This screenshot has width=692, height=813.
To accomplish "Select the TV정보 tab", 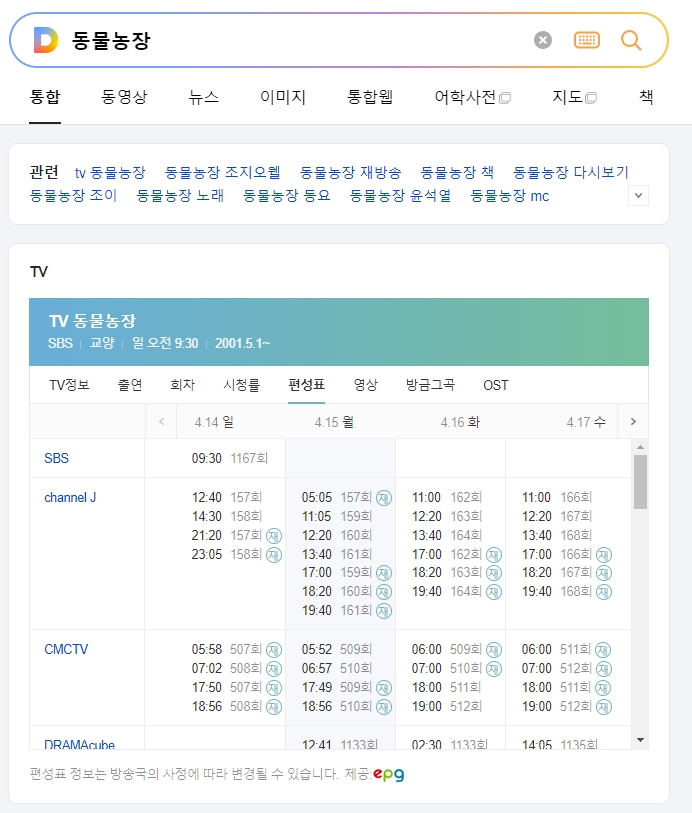I will (69, 385).
